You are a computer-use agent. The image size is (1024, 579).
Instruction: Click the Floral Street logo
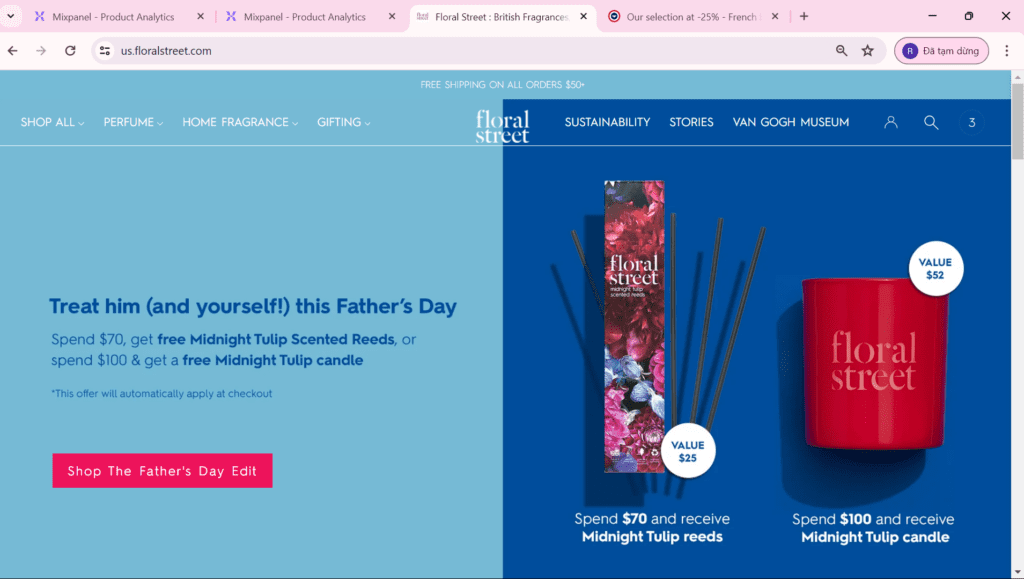pos(502,126)
